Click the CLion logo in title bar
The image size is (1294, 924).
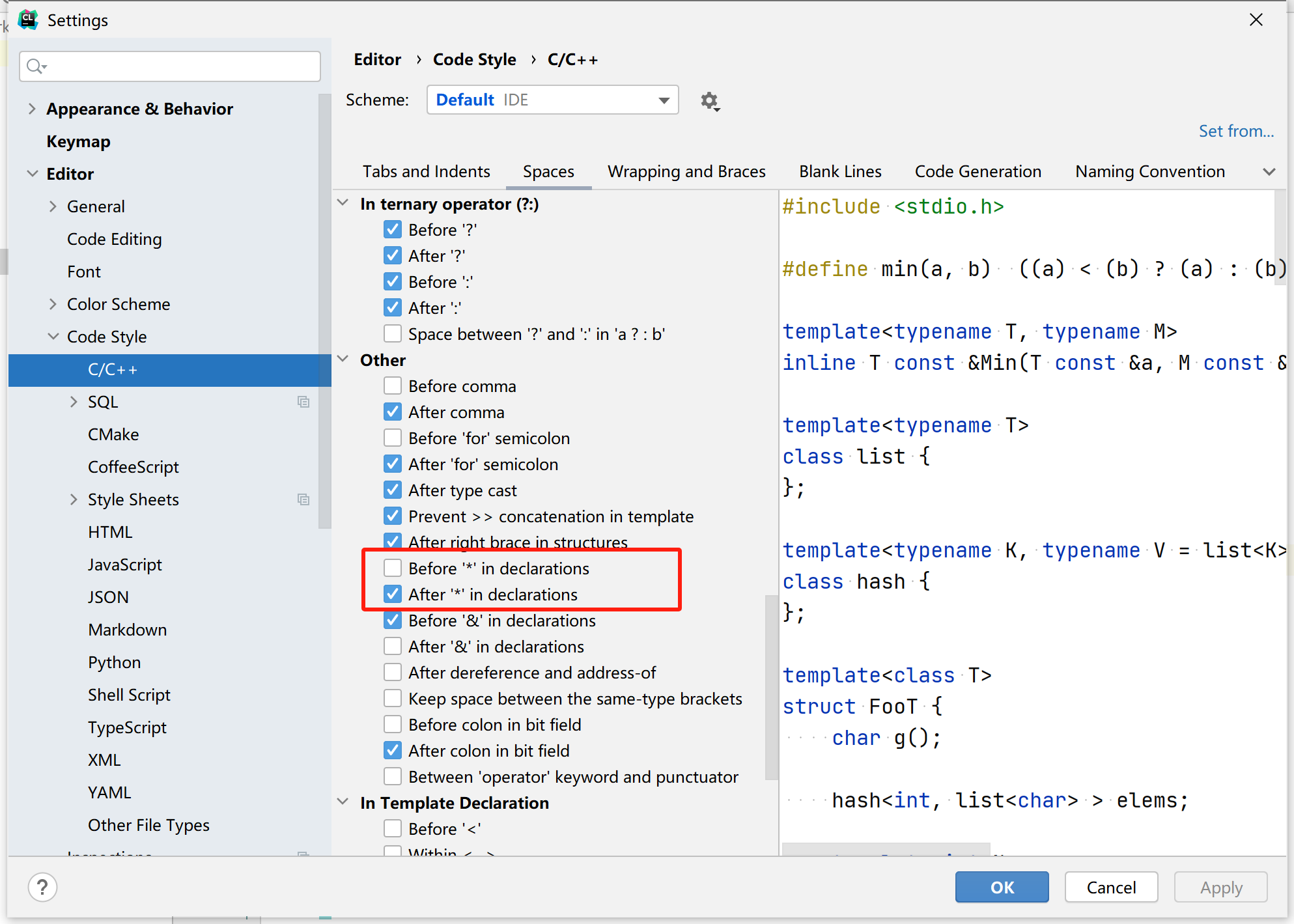tap(28, 20)
